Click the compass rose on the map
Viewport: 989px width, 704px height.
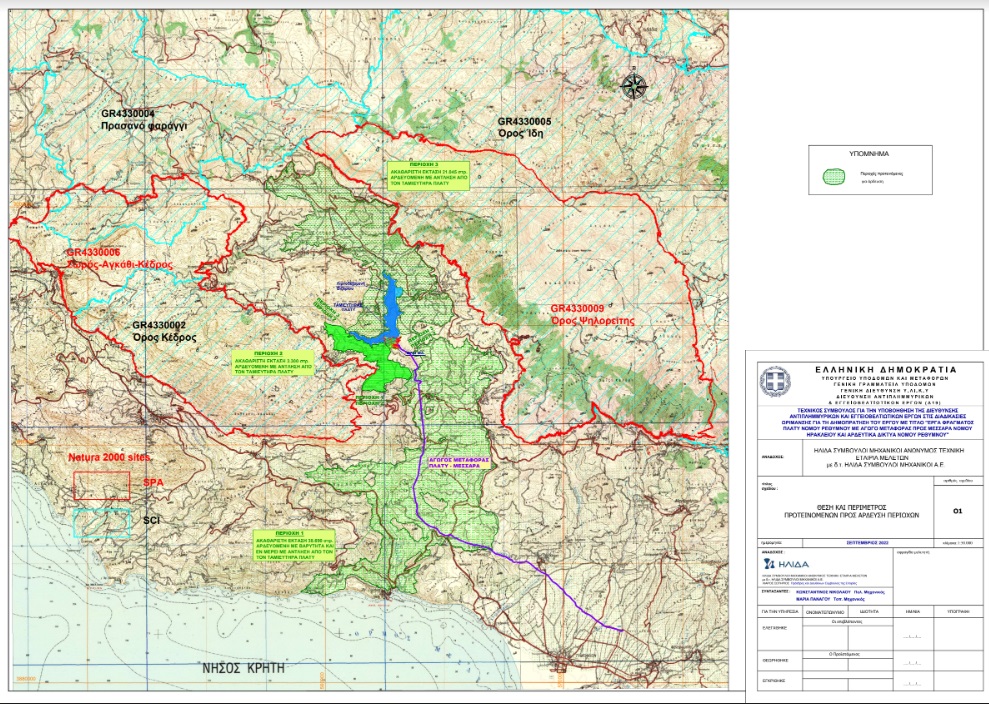click(x=635, y=86)
